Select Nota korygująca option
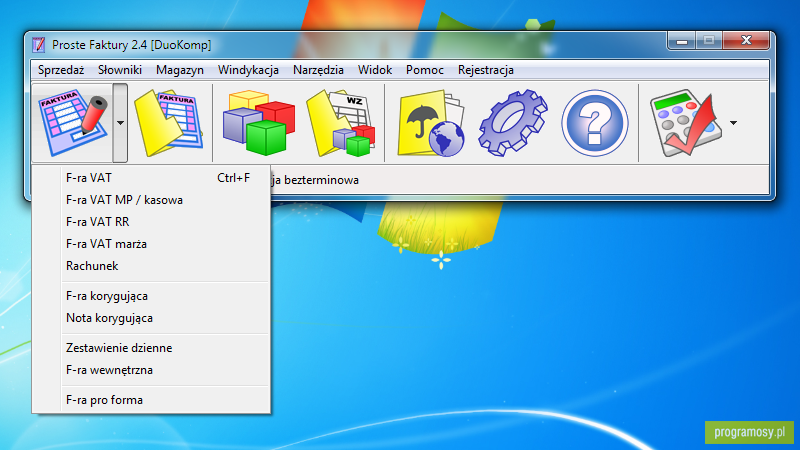Screen dimensions: 800x450 151,318
